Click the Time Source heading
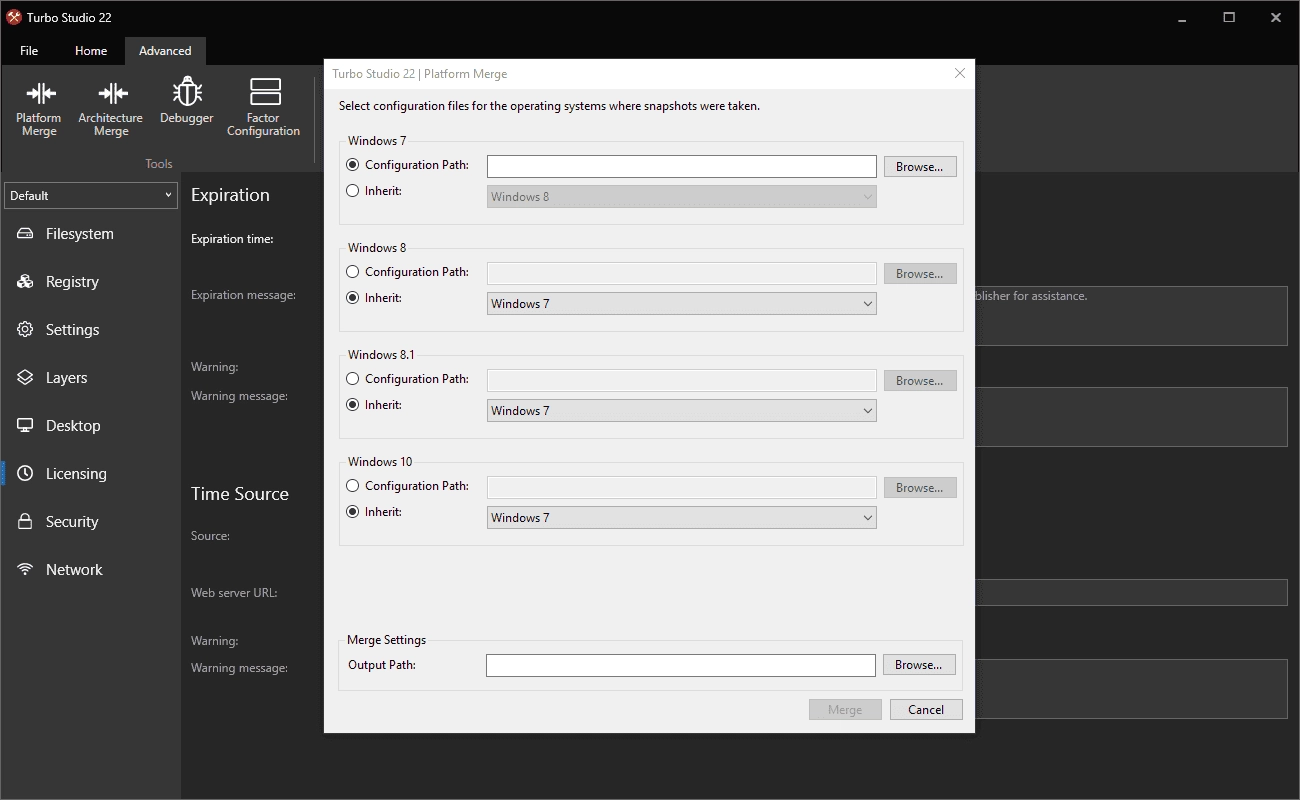The image size is (1300, 800). coord(240,494)
